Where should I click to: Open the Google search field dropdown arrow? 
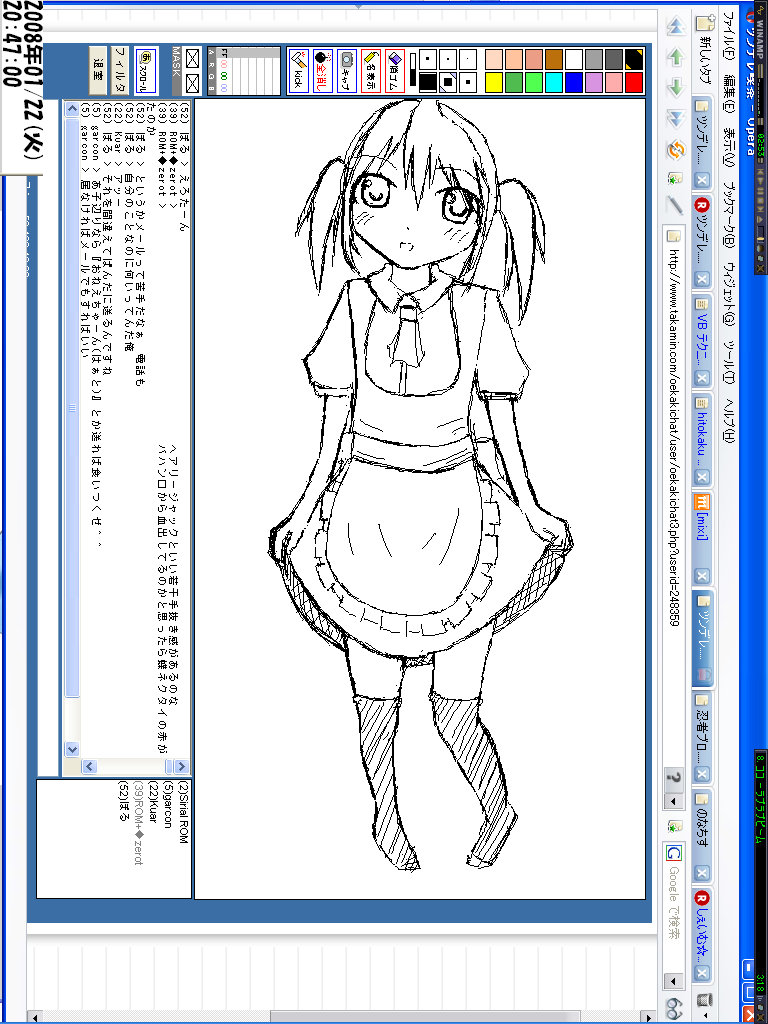click(x=674, y=981)
